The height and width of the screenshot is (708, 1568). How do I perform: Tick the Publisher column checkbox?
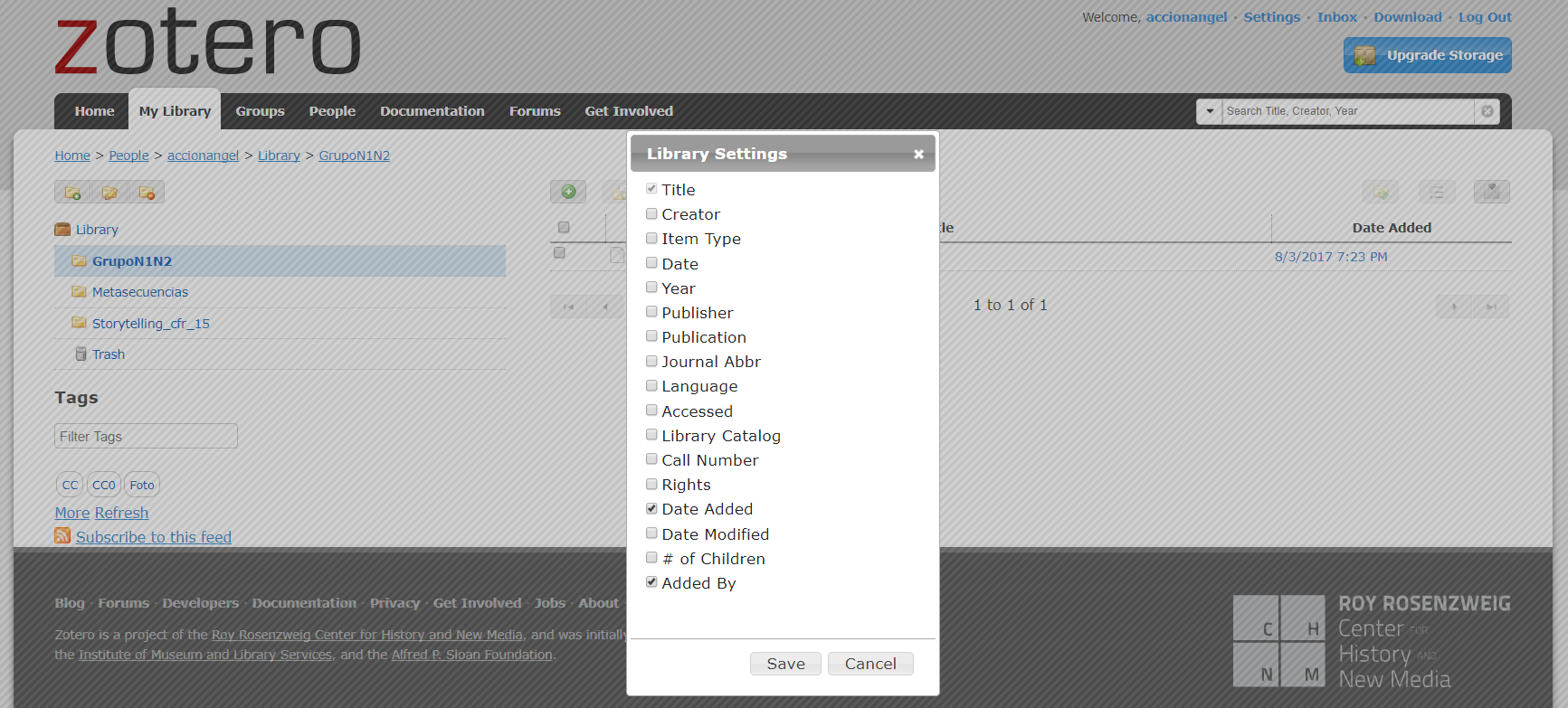coord(651,312)
